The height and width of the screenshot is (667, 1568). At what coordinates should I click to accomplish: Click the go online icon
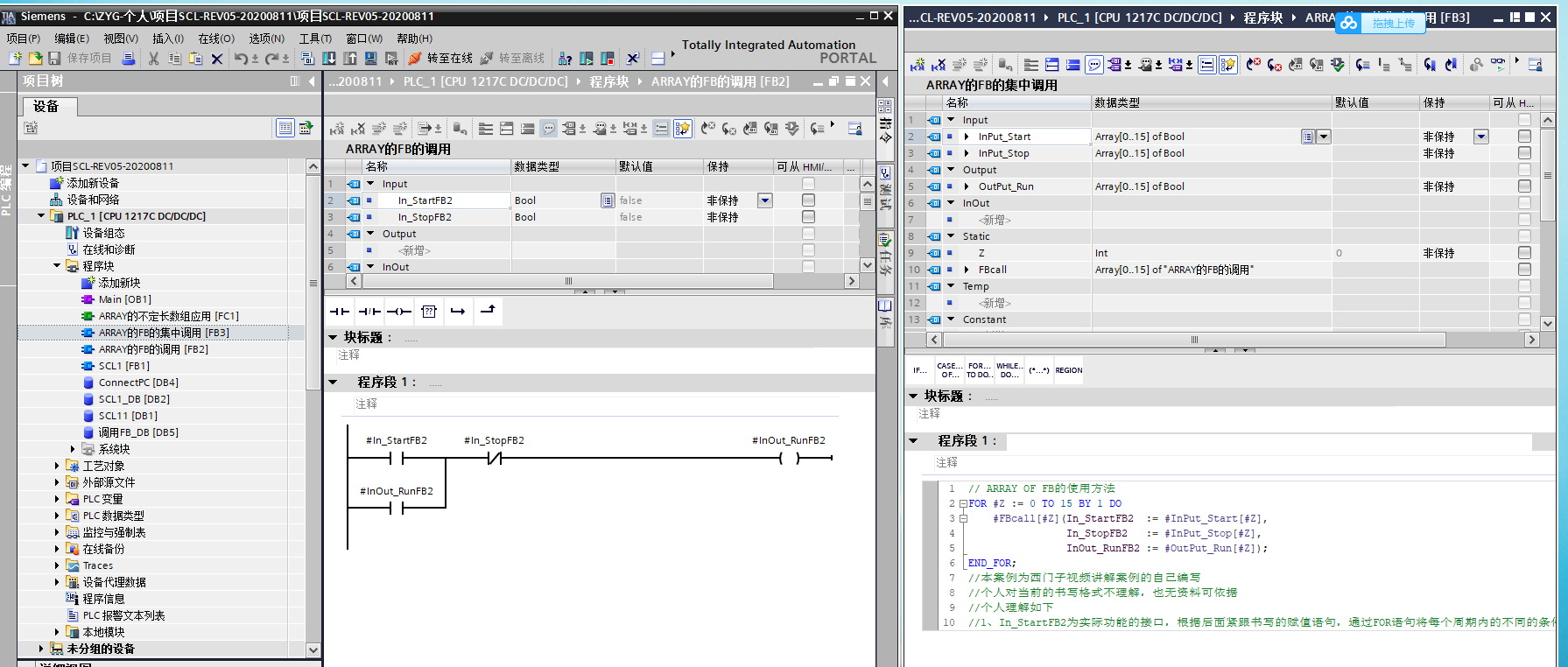[415, 59]
